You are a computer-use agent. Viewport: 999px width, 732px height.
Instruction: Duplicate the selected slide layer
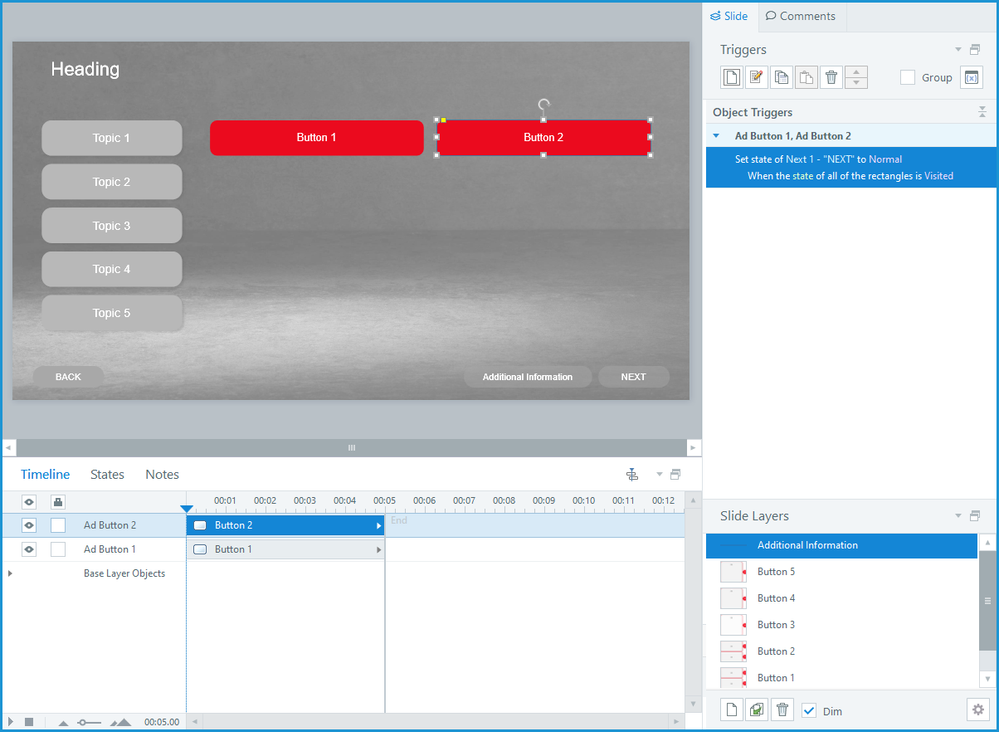(757, 710)
